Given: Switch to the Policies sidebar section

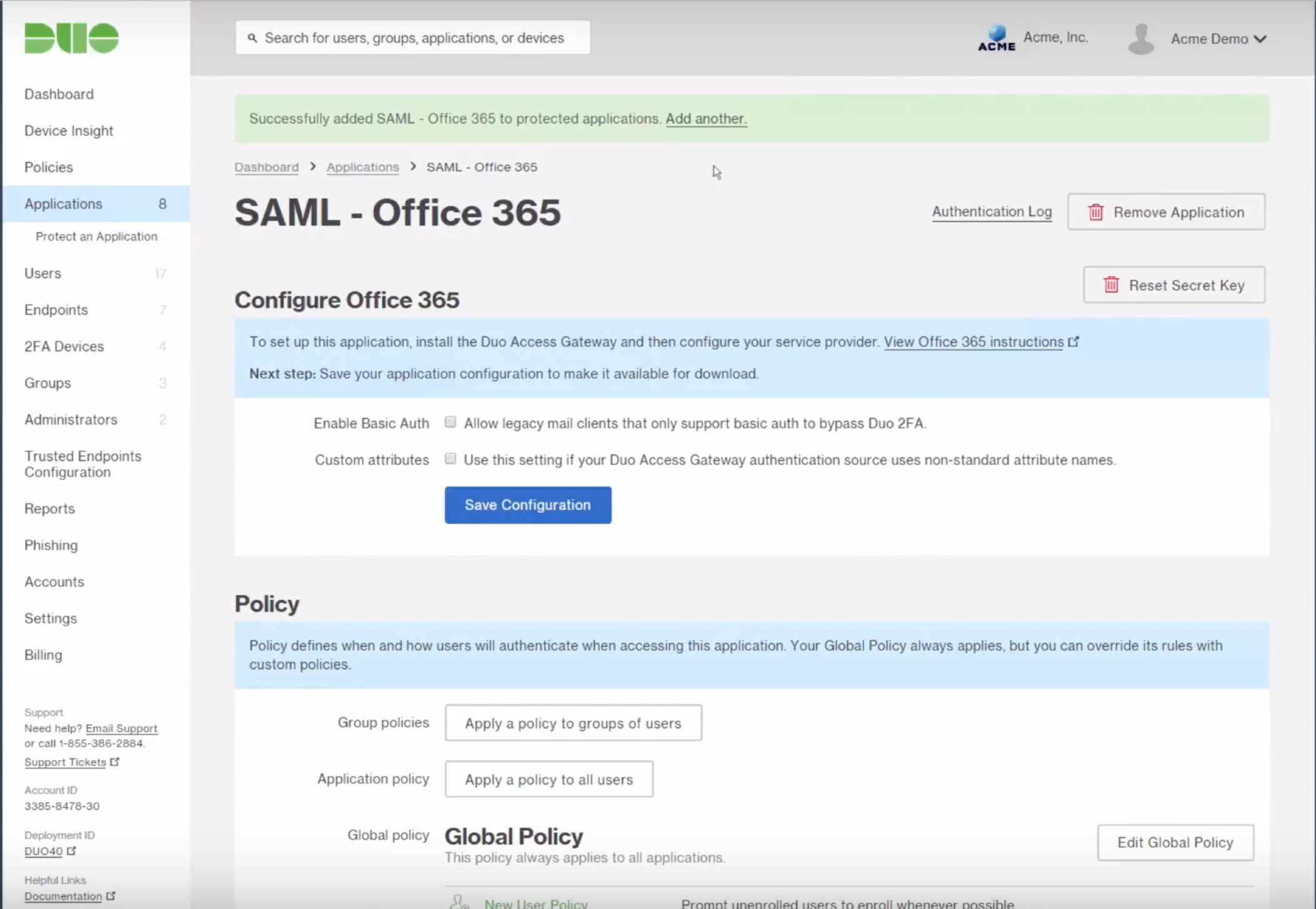Looking at the screenshot, I should [x=49, y=167].
